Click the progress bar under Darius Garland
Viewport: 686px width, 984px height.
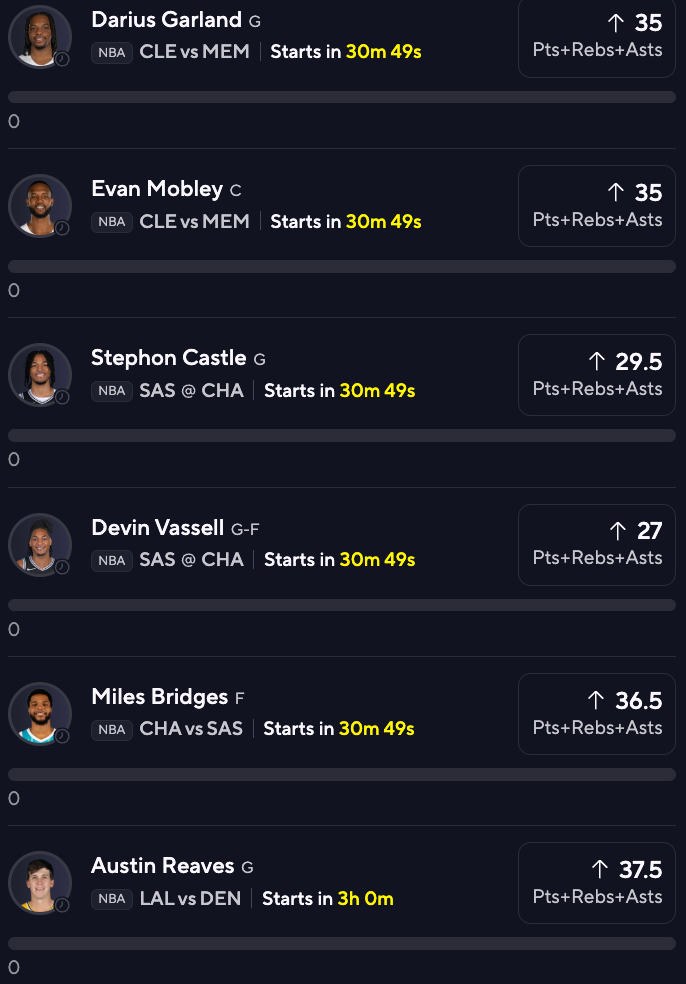[x=342, y=97]
